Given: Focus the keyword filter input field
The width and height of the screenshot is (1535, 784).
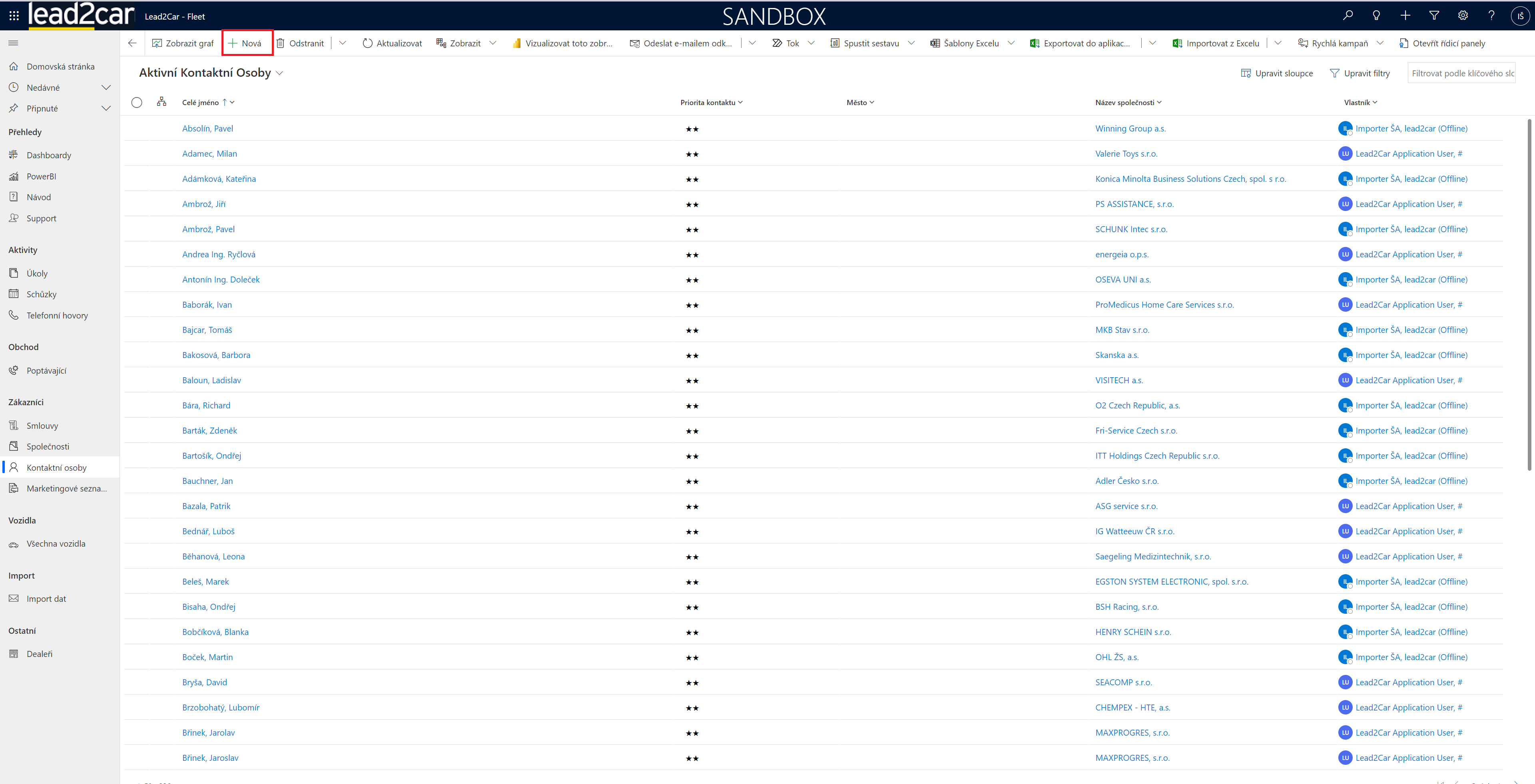Looking at the screenshot, I should 1461,73.
